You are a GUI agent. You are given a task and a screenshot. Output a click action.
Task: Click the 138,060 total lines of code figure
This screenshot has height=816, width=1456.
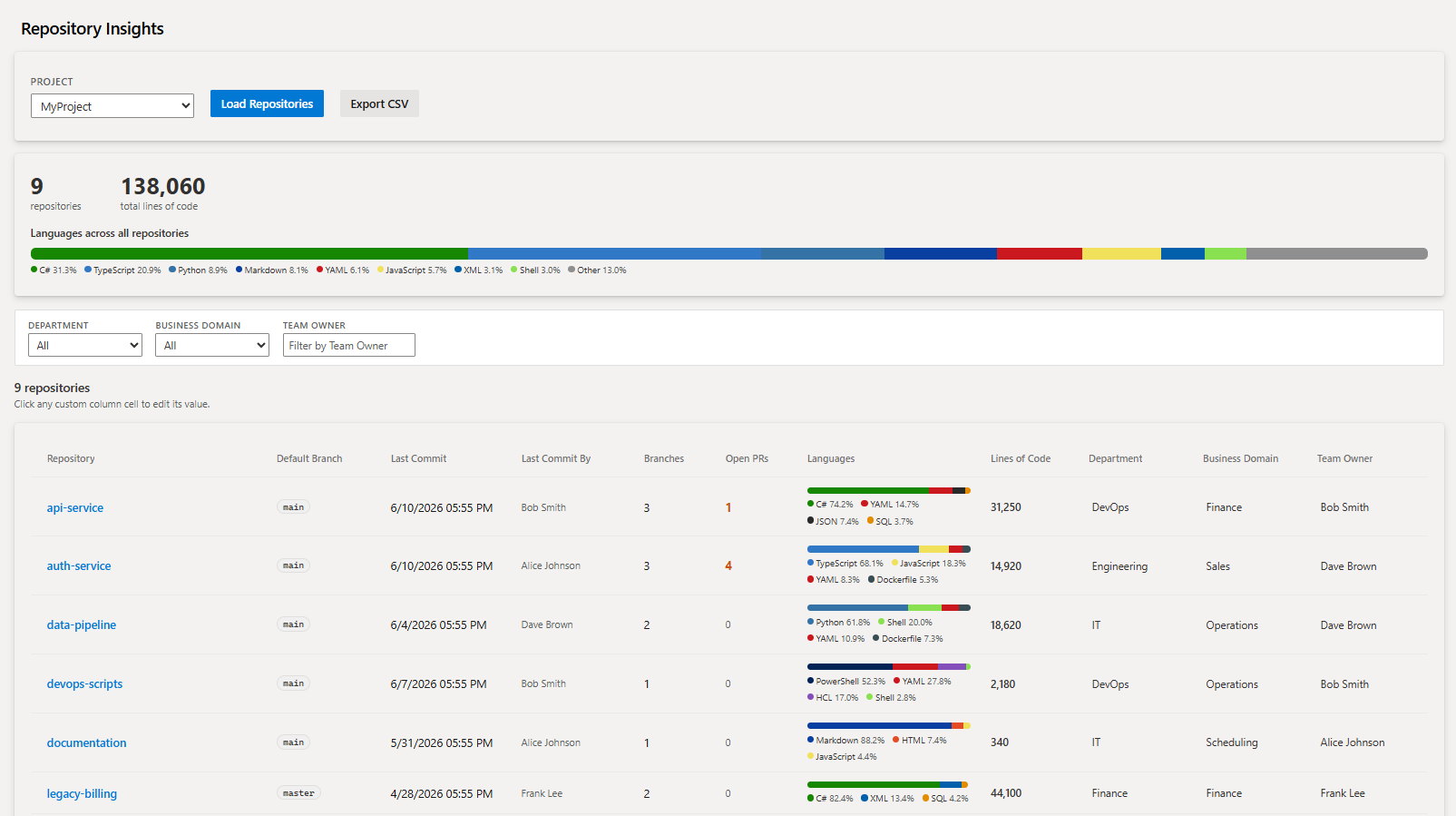click(x=163, y=187)
